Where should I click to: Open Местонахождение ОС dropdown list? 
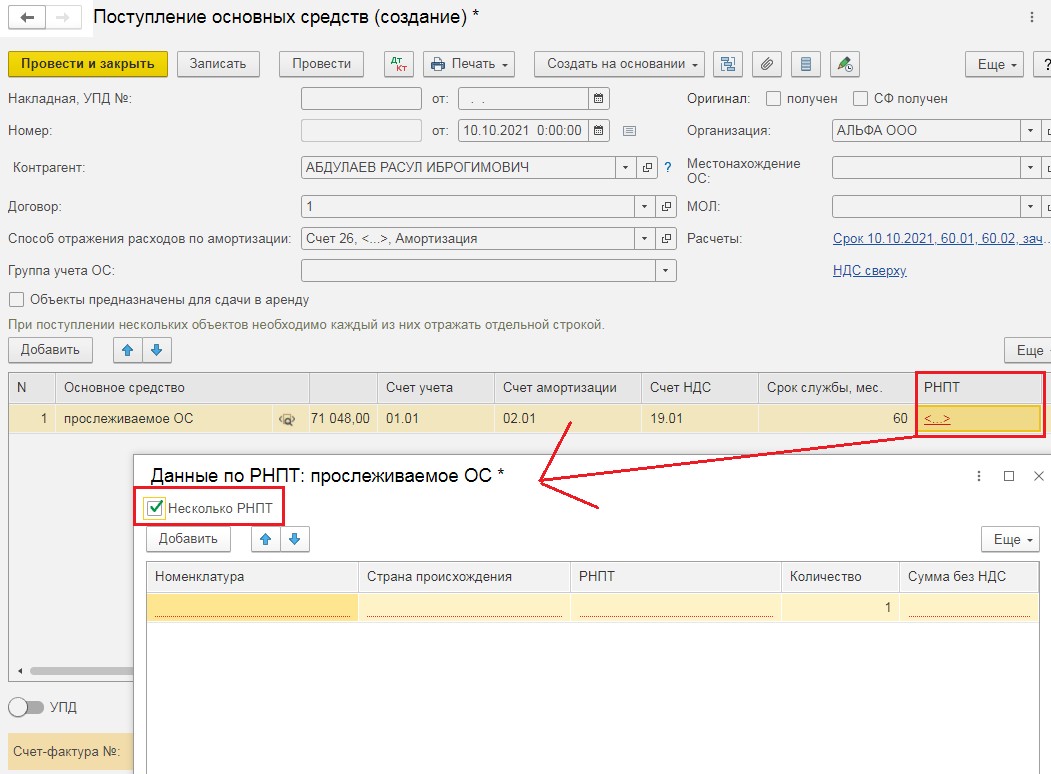[x=1030, y=168]
